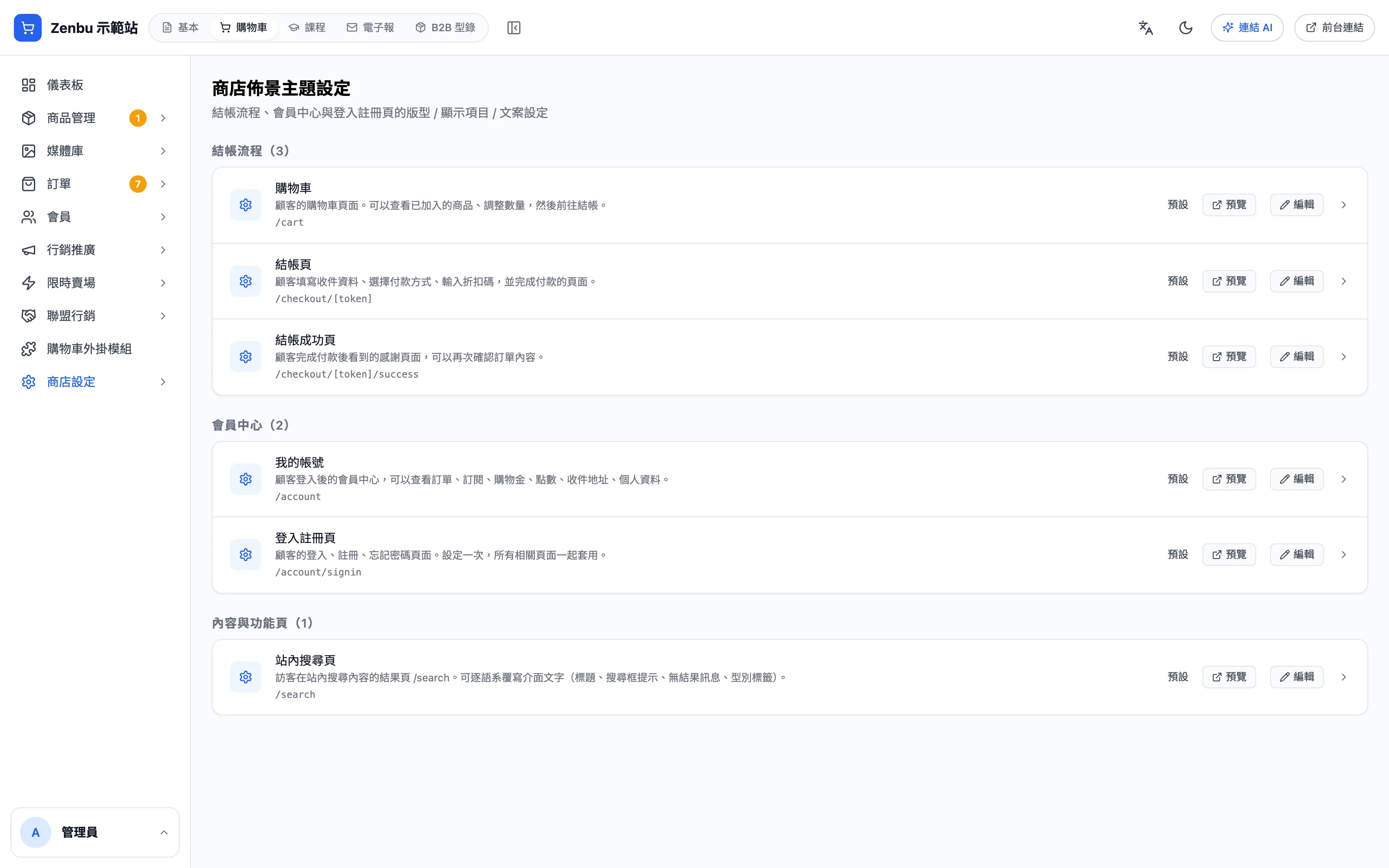Viewport: 1389px width, 868px height.
Task: Open the 管理員 account menu chevron
Action: click(x=164, y=832)
